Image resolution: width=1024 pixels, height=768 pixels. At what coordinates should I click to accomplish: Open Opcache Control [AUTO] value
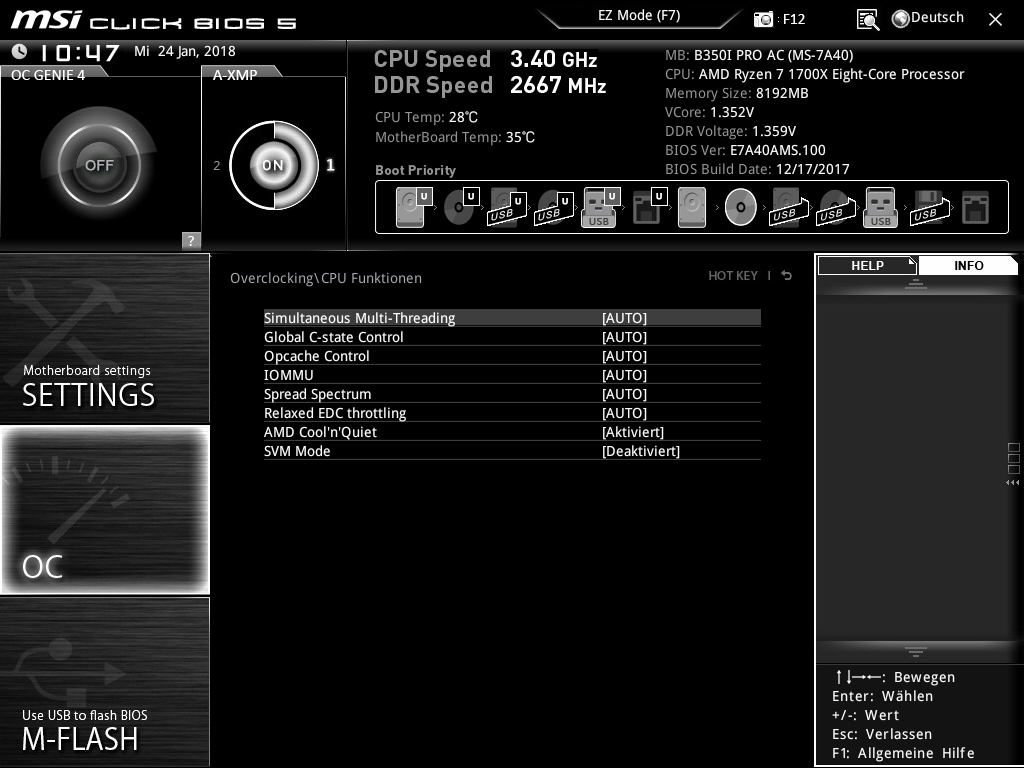click(624, 356)
